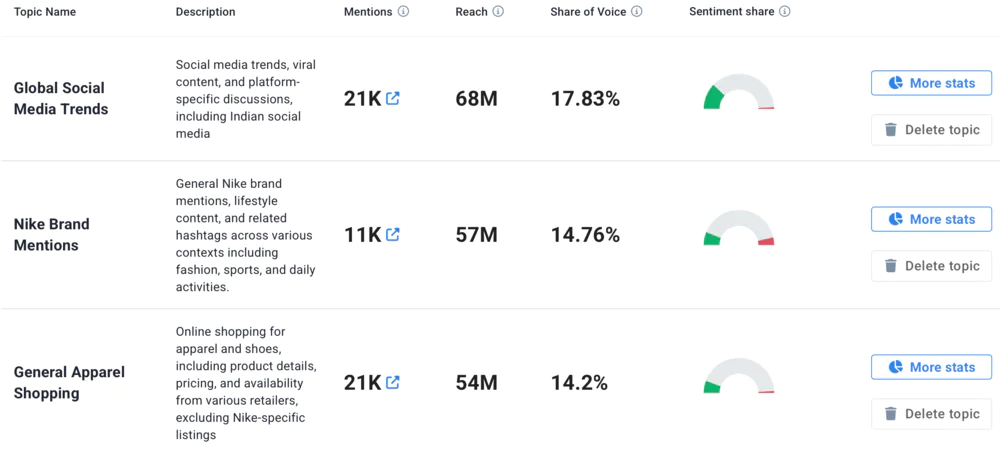Click the info icon beside Mentions header
Image resolution: width=1000 pixels, height=450 pixels.
tap(403, 12)
